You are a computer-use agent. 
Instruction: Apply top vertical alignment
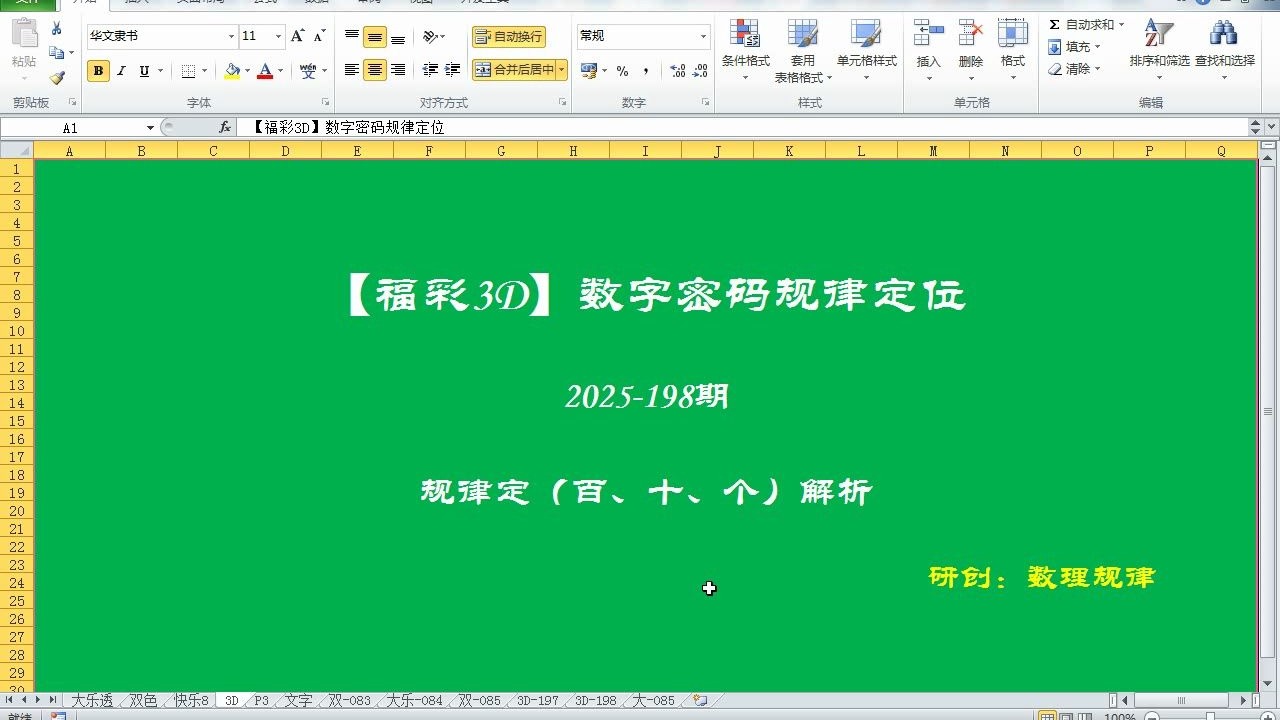pos(352,37)
